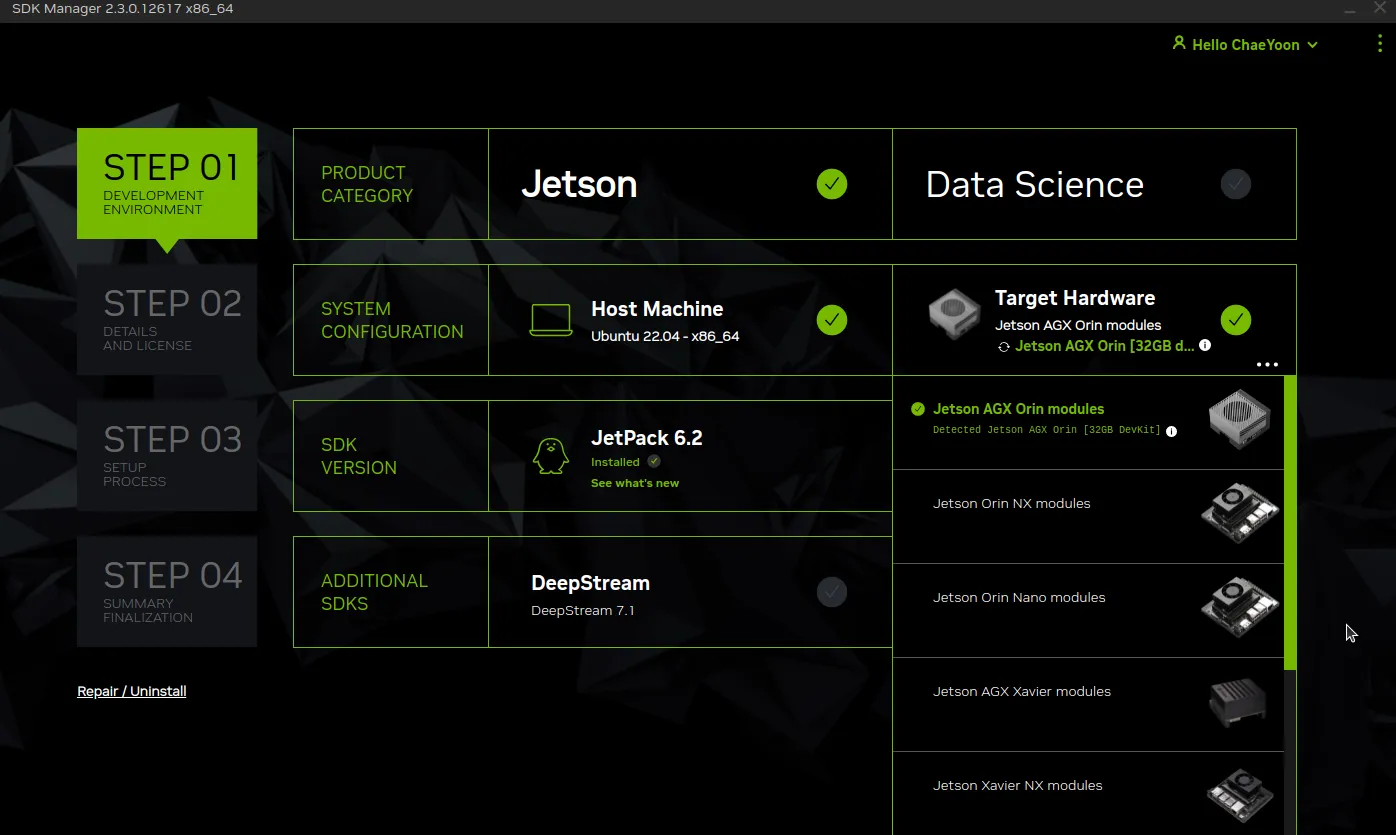Select DeepStream 7.1 additional SDK
The image size is (1396, 835).
690,592
